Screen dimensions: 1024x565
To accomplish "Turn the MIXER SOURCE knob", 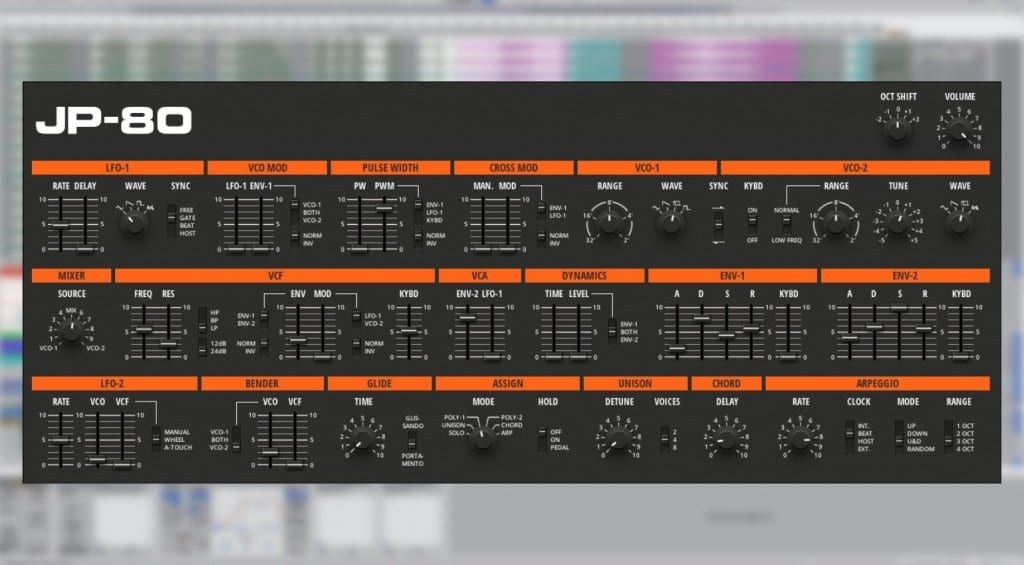I will (x=72, y=332).
